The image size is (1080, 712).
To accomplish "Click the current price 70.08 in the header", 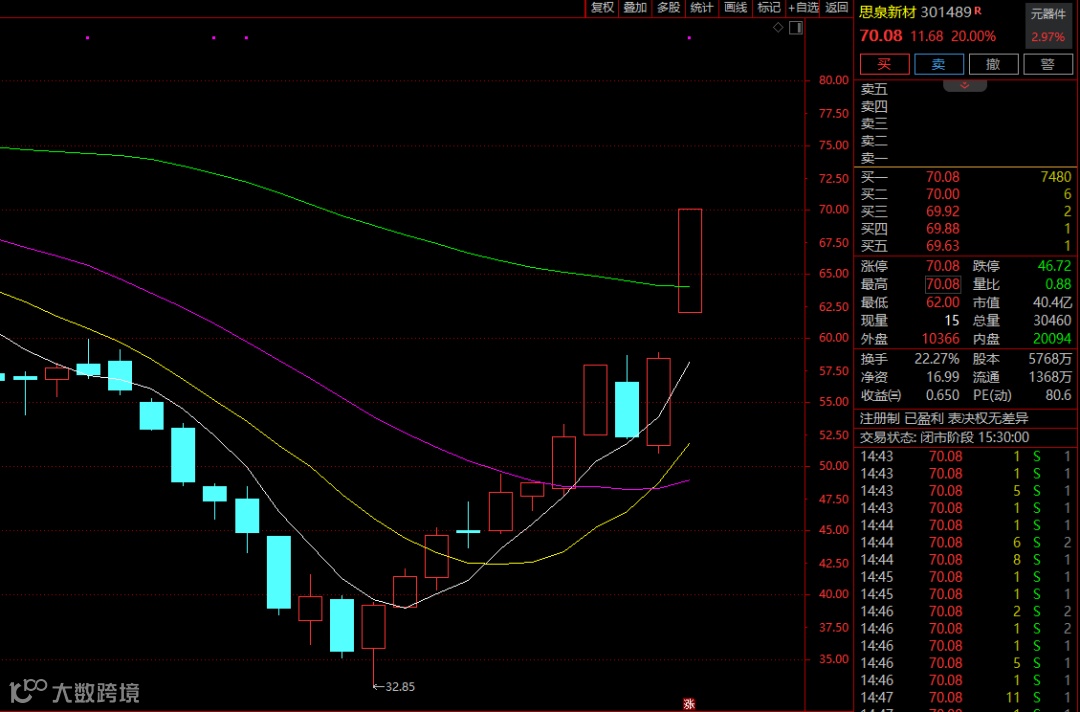I will point(881,36).
